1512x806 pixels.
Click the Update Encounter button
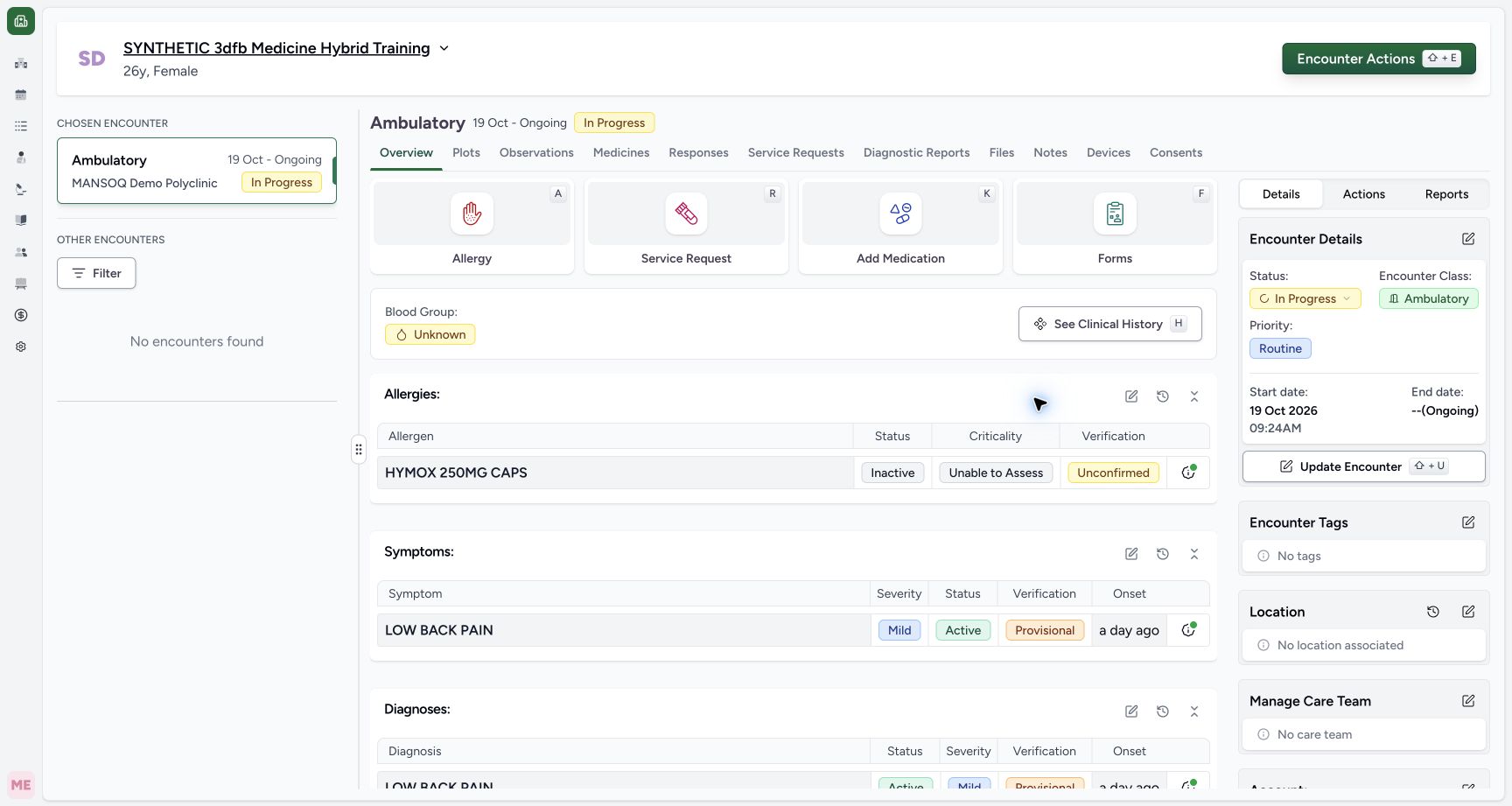pos(1363,466)
